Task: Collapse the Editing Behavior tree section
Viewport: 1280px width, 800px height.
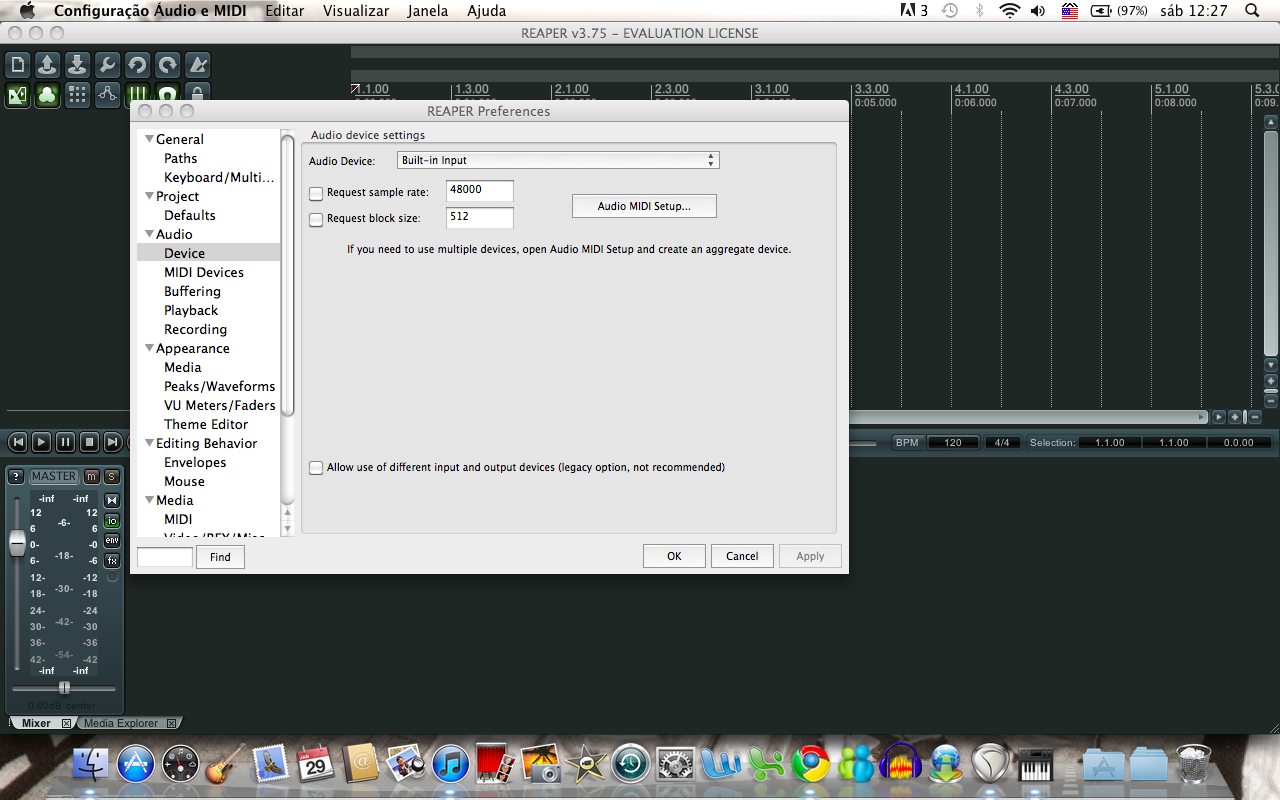Action: 150,443
